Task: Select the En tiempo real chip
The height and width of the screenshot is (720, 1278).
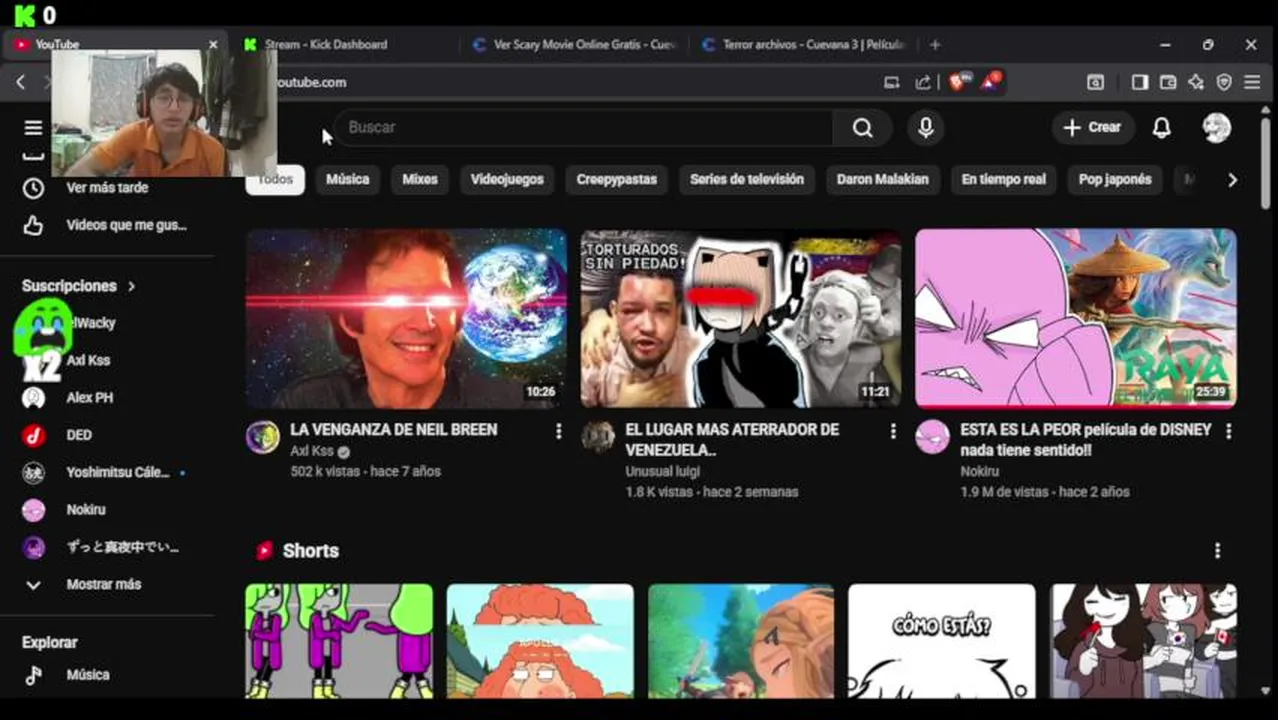Action: pyautogui.click(x=1003, y=179)
